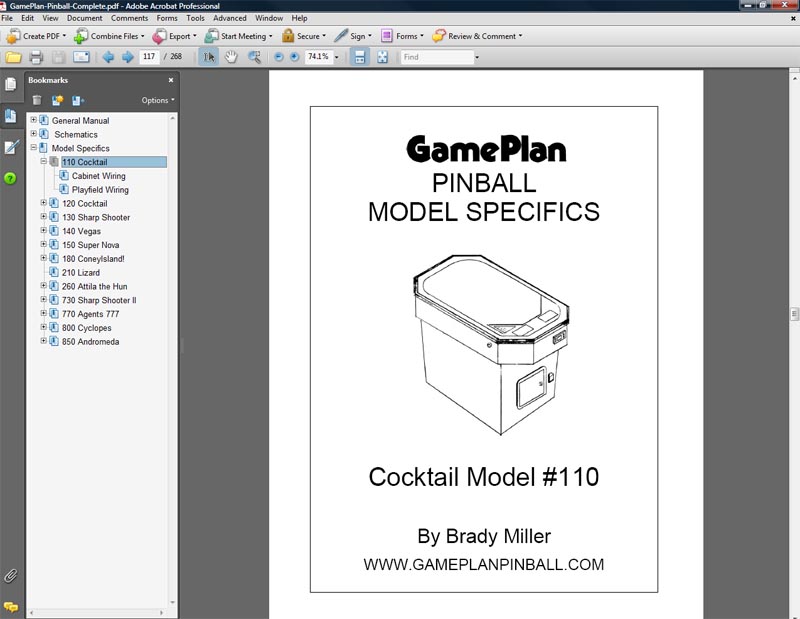Viewport: 800px width, 619px height.
Task: Select the Cabinet Wiring bookmark
Action: (x=98, y=176)
